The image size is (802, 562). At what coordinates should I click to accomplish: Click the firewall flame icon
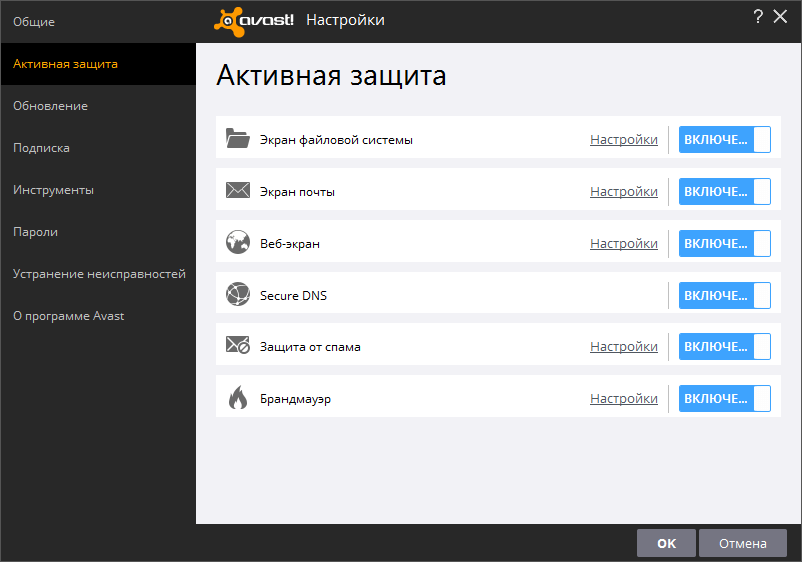238,397
